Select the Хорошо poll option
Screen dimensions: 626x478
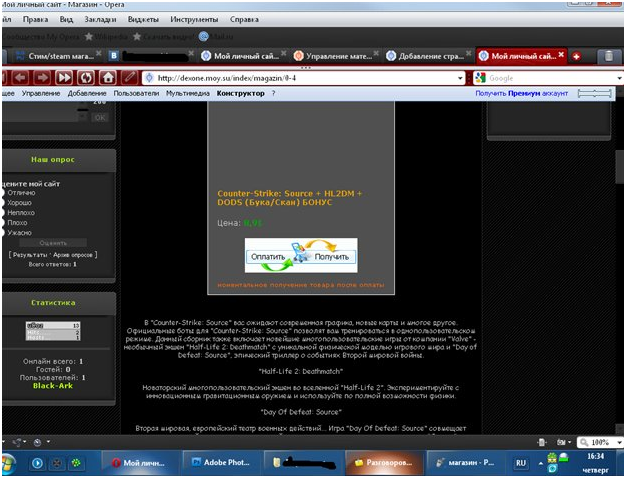point(3,203)
